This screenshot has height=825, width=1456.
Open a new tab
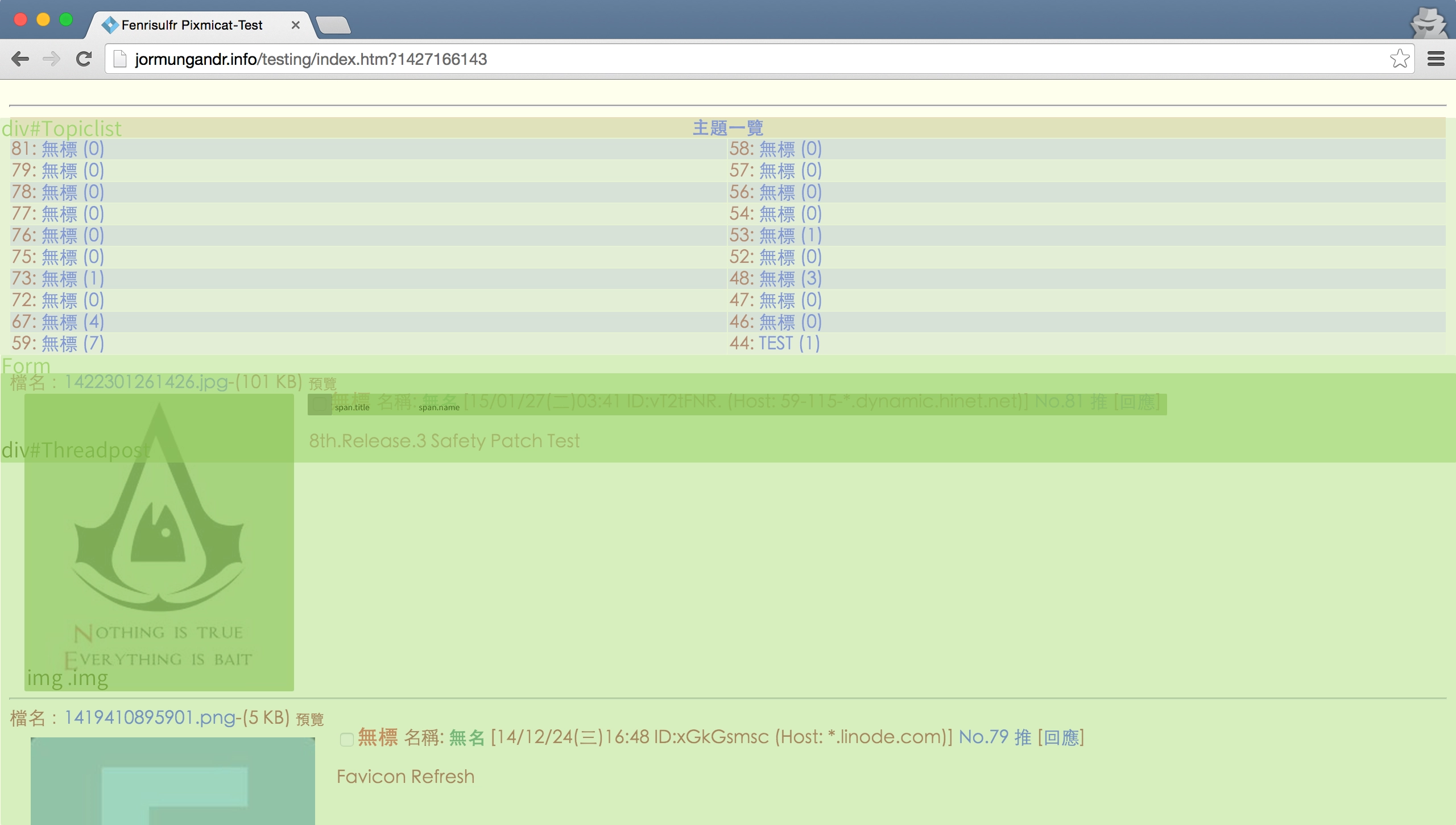pyautogui.click(x=333, y=25)
